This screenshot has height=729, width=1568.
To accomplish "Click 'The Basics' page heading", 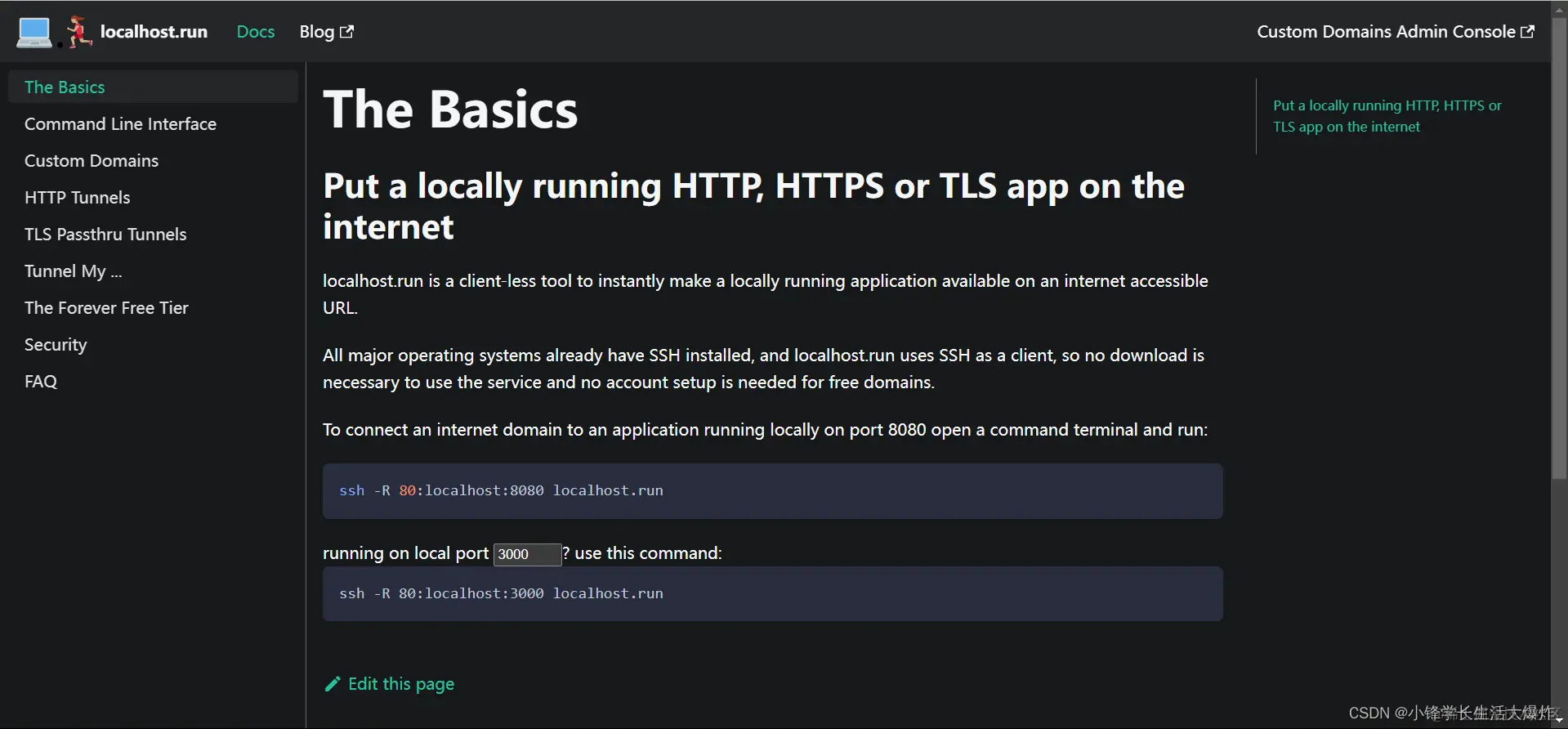I will [x=450, y=110].
